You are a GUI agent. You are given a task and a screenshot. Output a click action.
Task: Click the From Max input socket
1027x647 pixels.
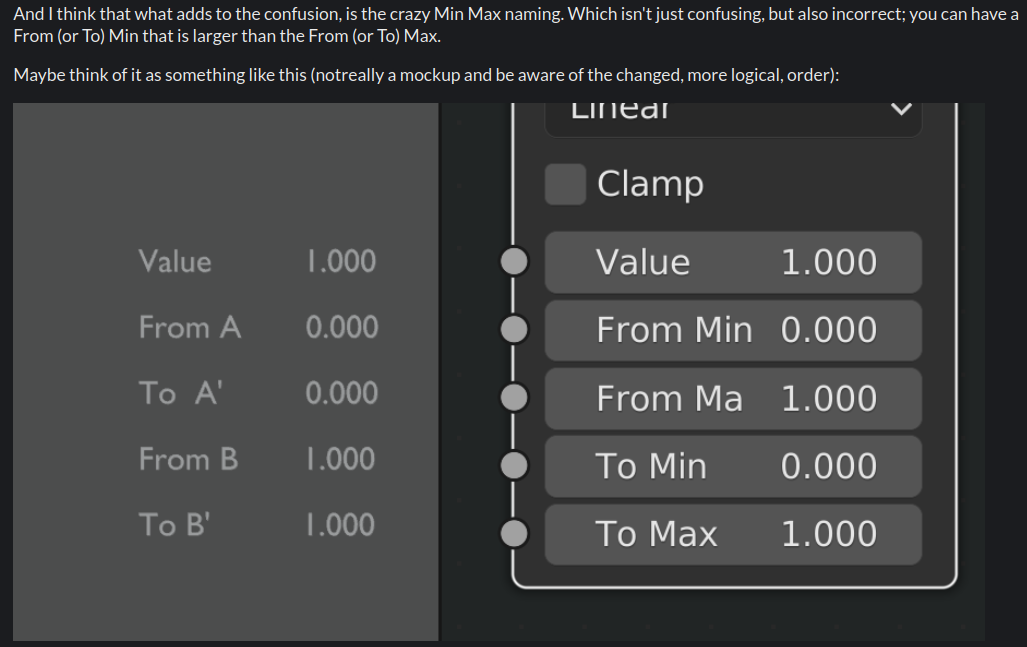tap(513, 398)
